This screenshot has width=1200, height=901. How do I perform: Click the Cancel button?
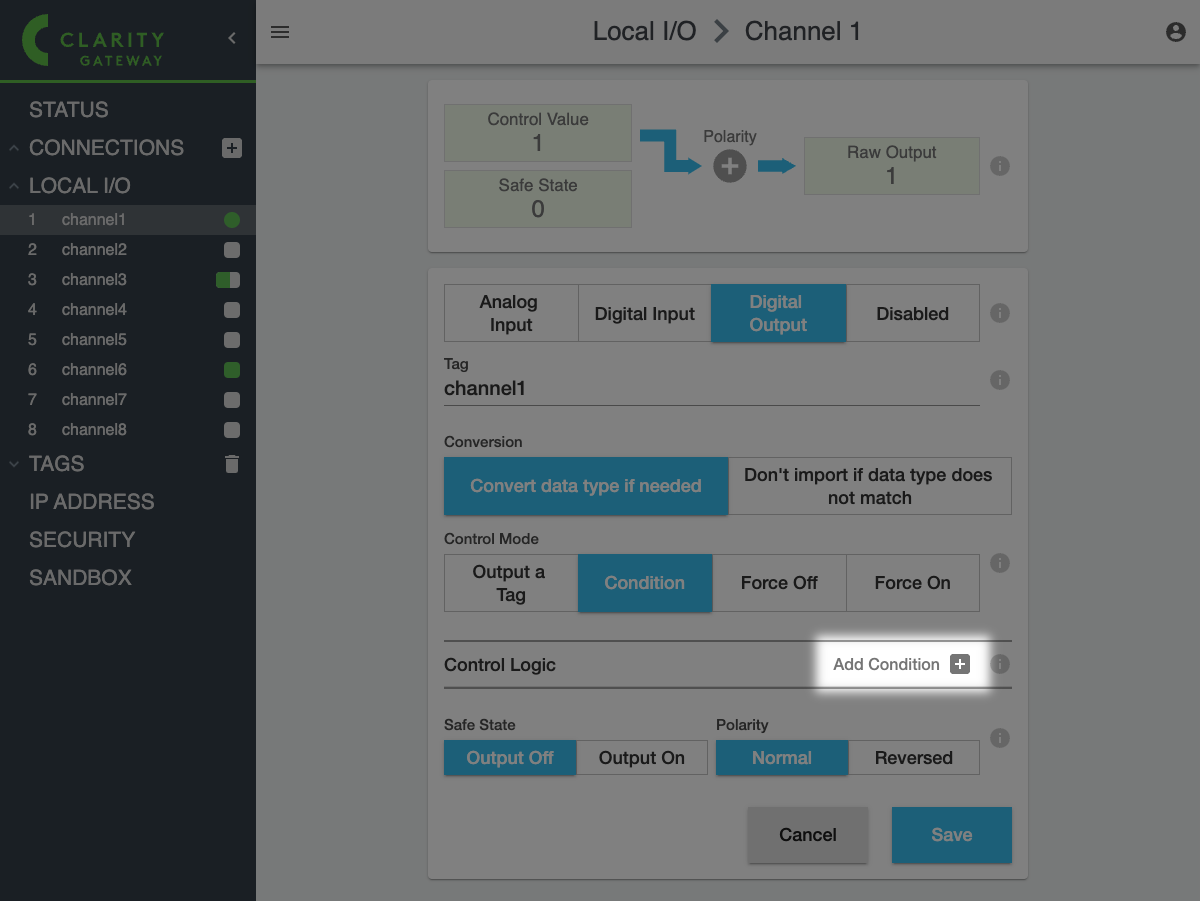[x=807, y=835]
